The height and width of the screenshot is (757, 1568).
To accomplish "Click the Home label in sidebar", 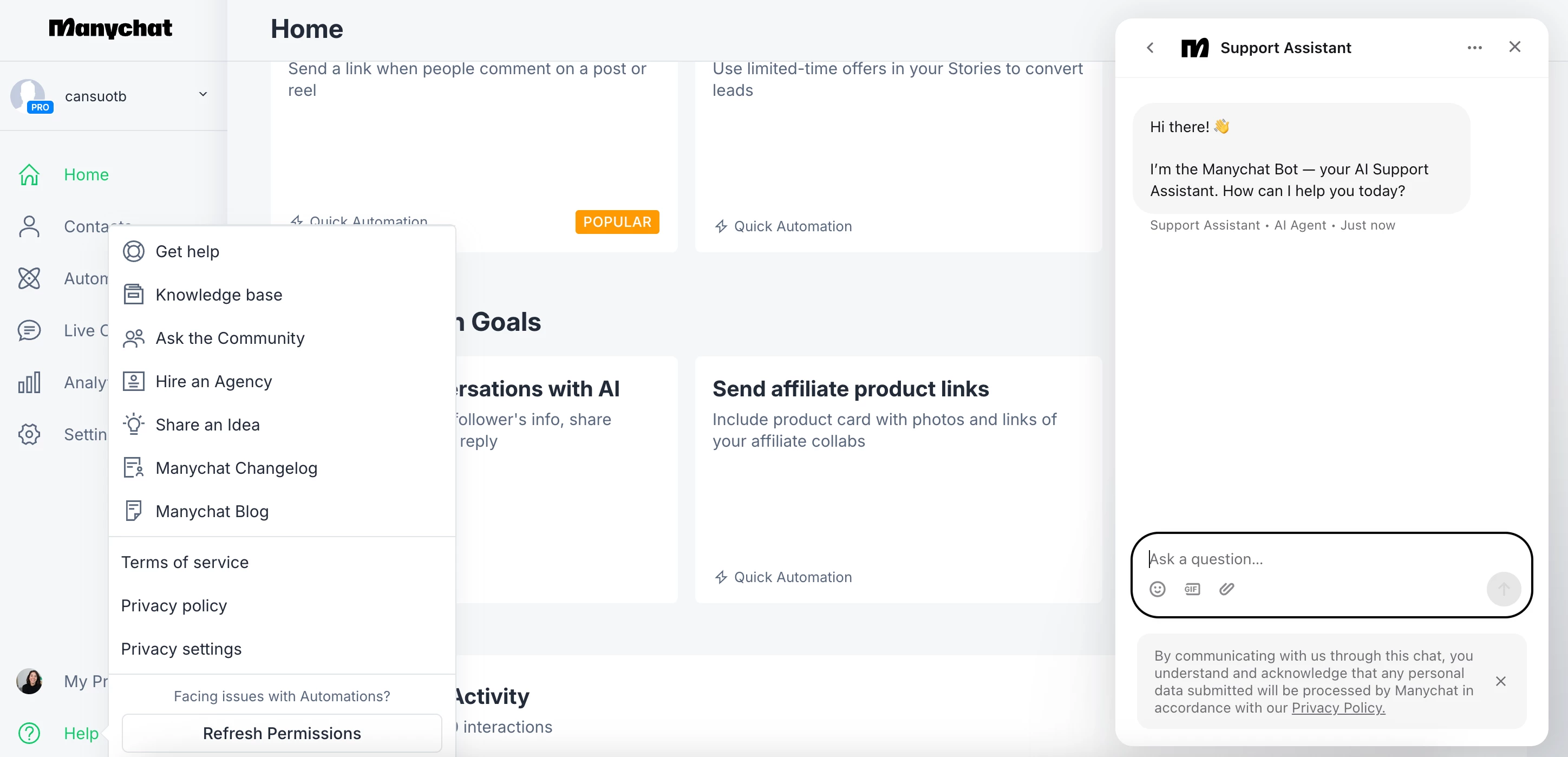I will 87,175.
